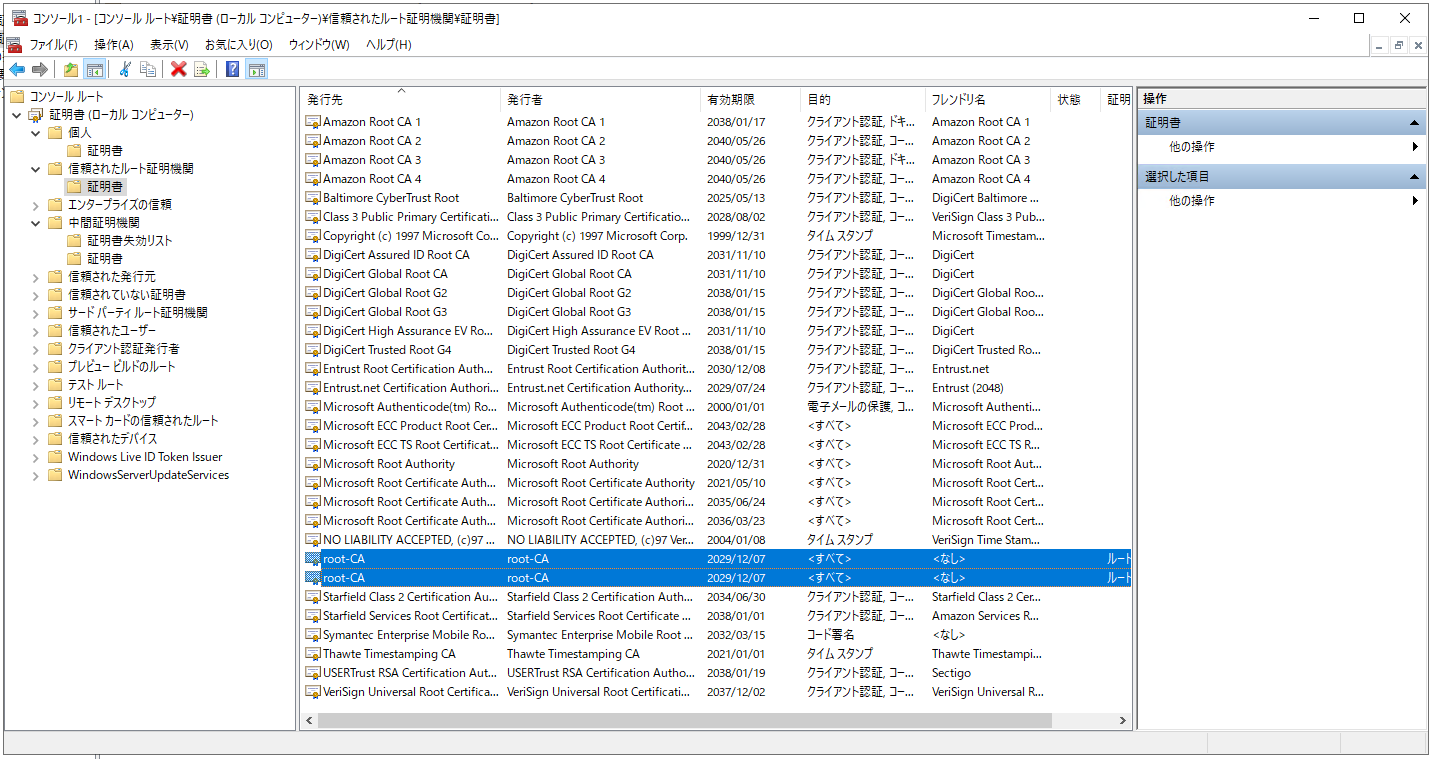Image resolution: width=1430 pixels, height=759 pixels.
Task: Select the VeriSign Universal Root certificate row
Action: pyautogui.click(x=716, y=692)
